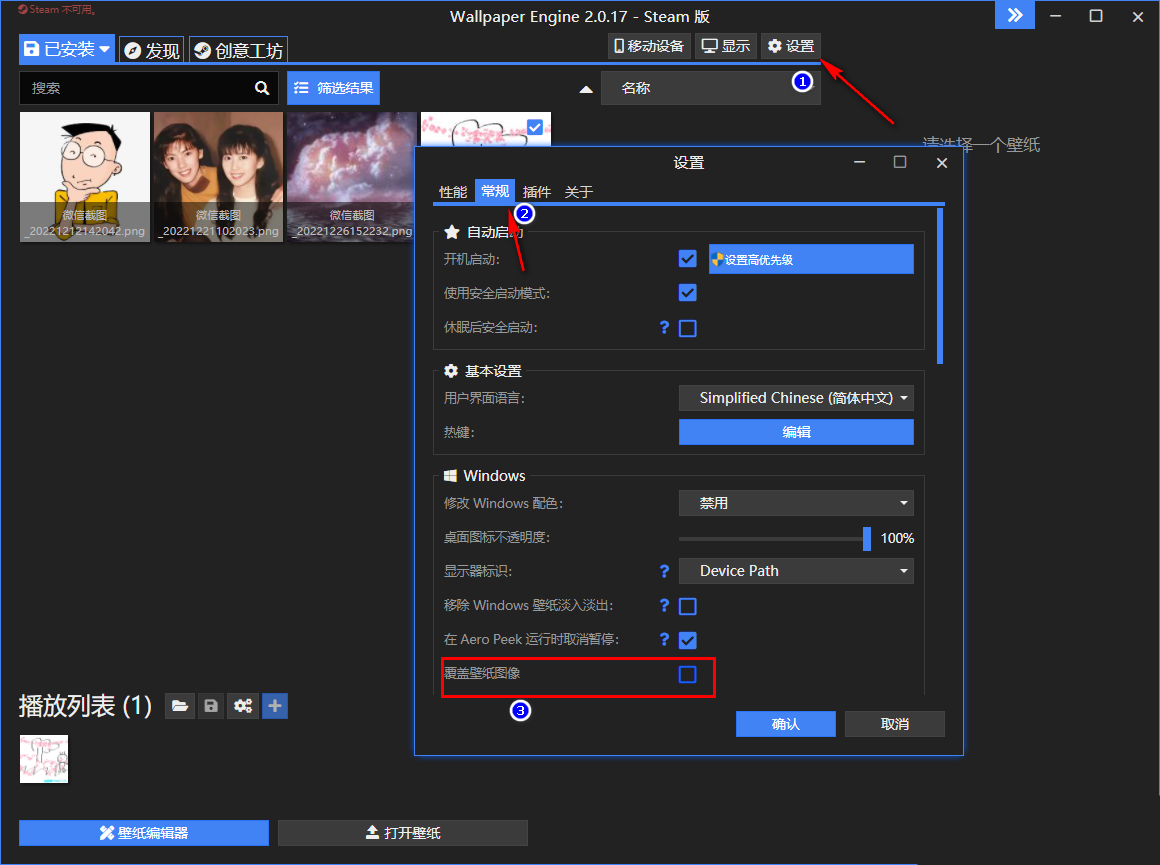Toggle 在 Aero Peek 运行时取消暂停 checkbox
The width and height of the screenshot is (1160, 865).
pyautogui.click(x=687, y=640)
